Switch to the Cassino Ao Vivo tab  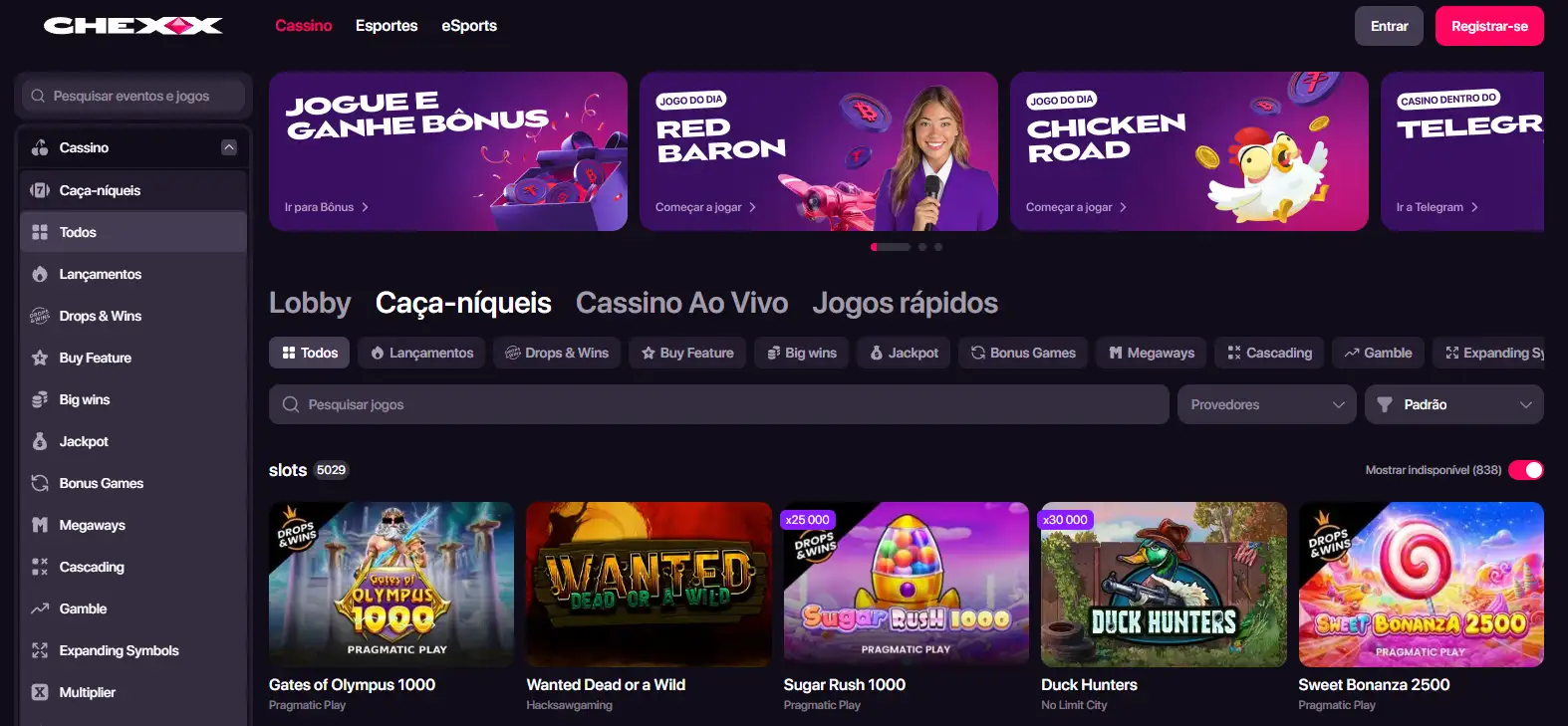(682, 303)
